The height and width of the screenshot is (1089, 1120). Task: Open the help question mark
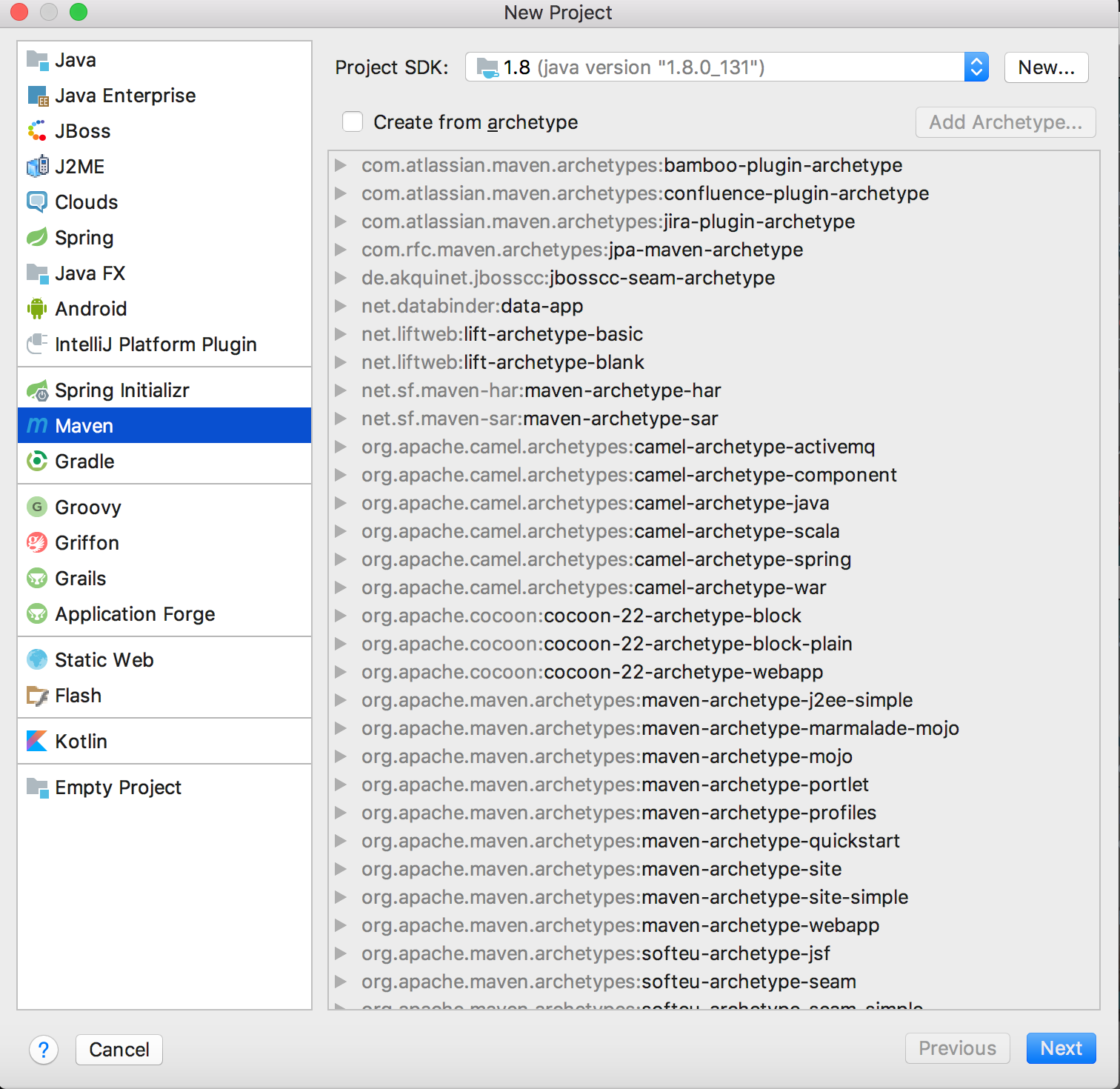[44, 1050]
